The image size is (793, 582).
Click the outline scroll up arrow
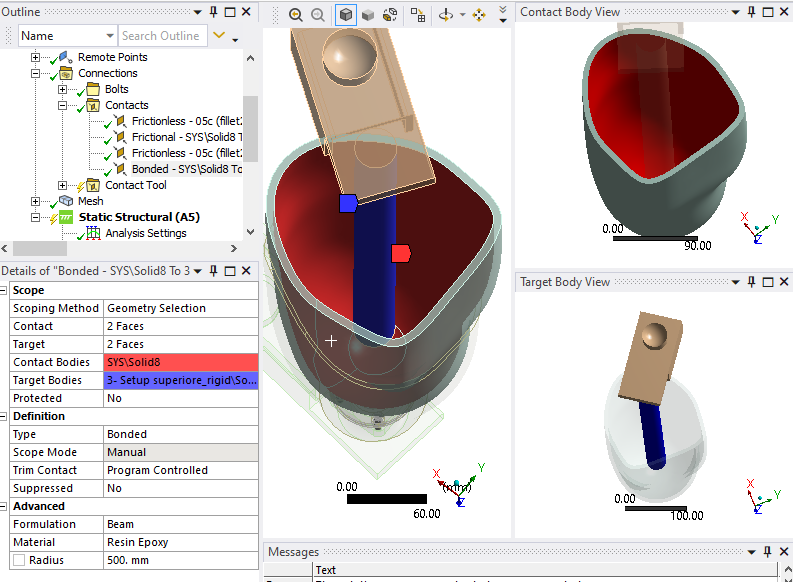point(250,58)
